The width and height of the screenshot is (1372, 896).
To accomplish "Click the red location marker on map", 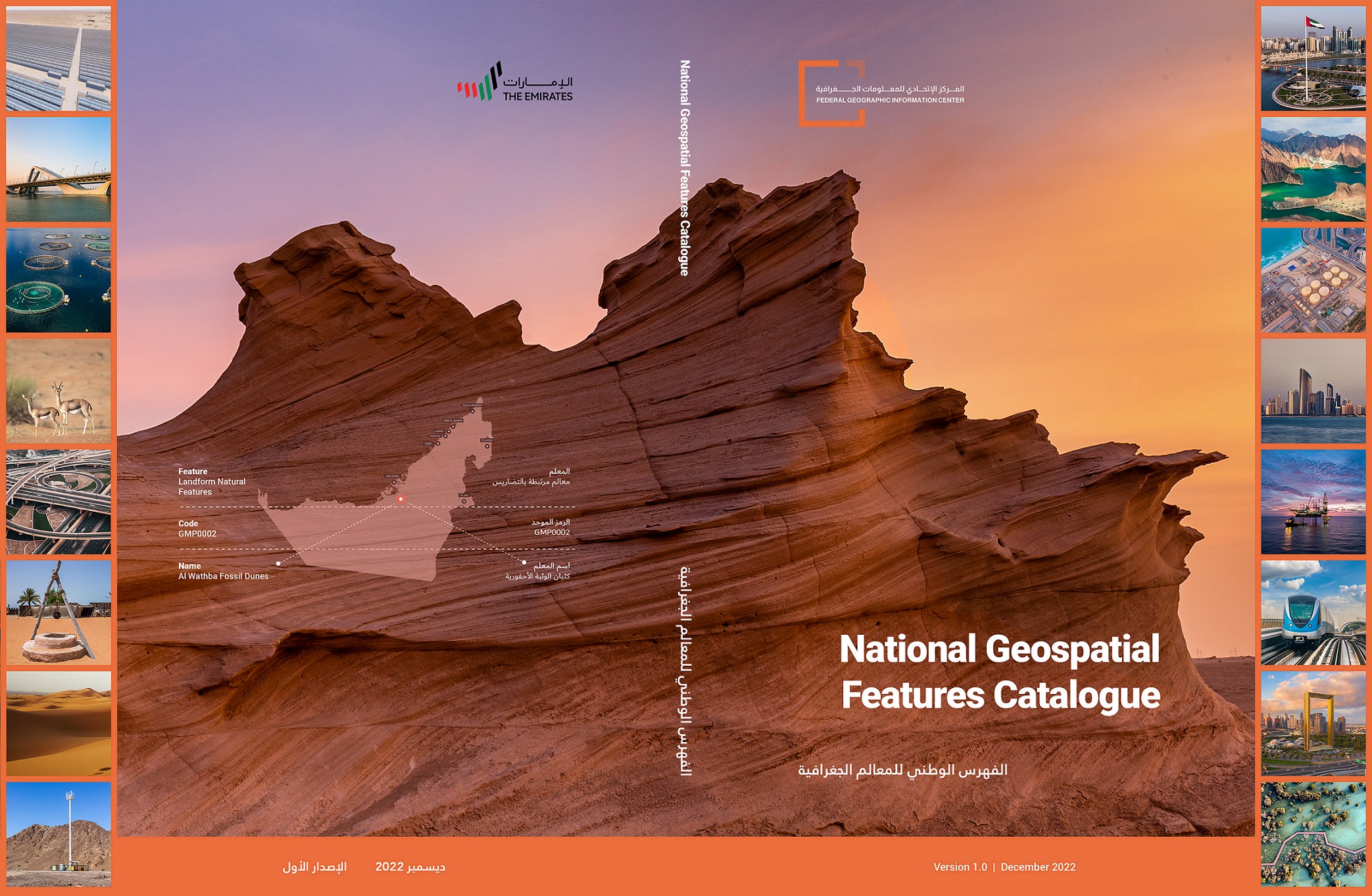I will tap(401, 500).
